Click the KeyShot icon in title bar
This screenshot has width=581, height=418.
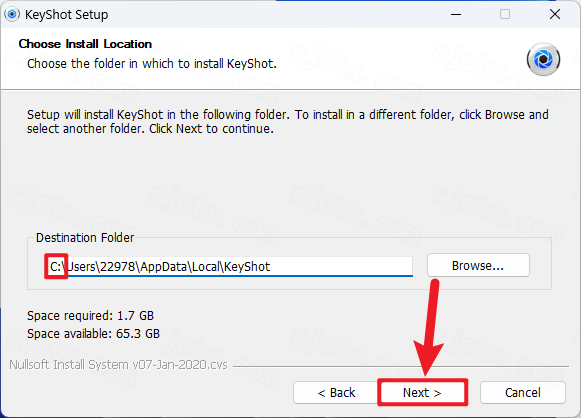(12, 14)
